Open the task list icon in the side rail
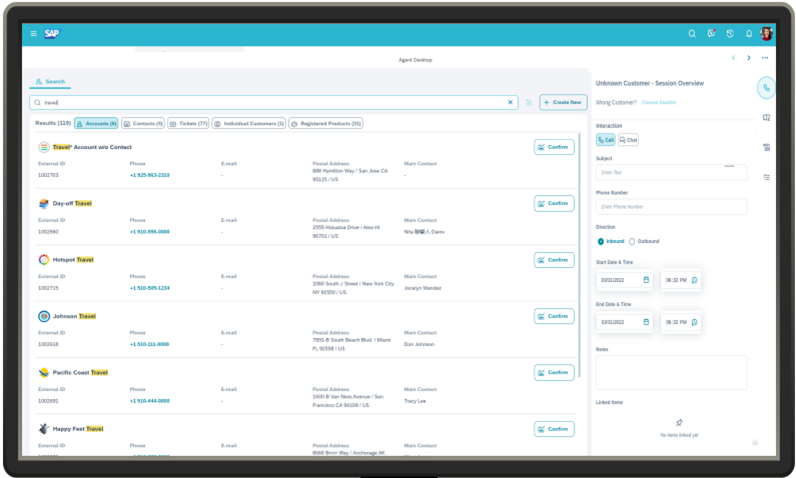The height and width of the screenshot is (478, 796). (767, 177)
